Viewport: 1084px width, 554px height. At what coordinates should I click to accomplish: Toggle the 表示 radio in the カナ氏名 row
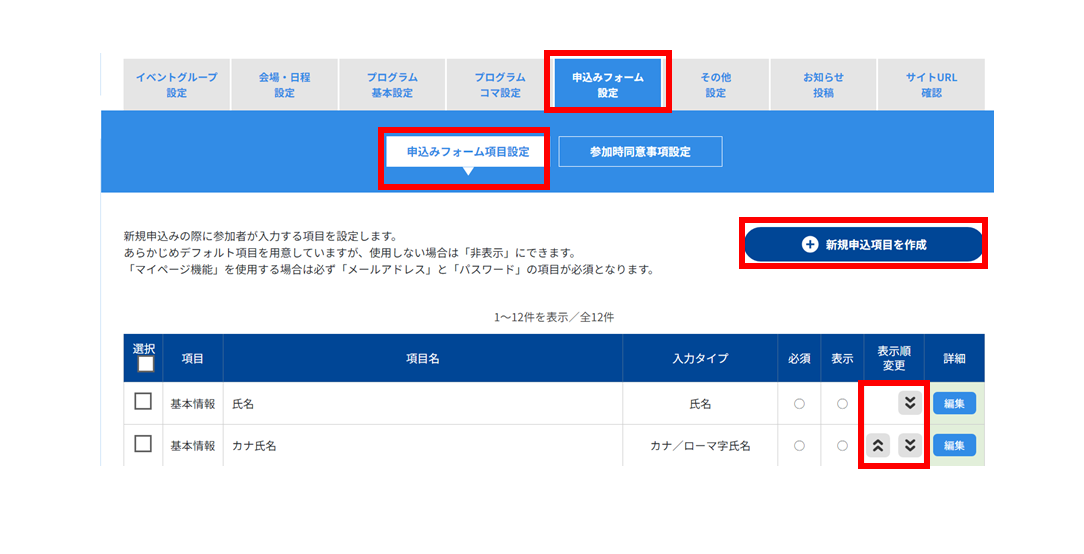842,446
